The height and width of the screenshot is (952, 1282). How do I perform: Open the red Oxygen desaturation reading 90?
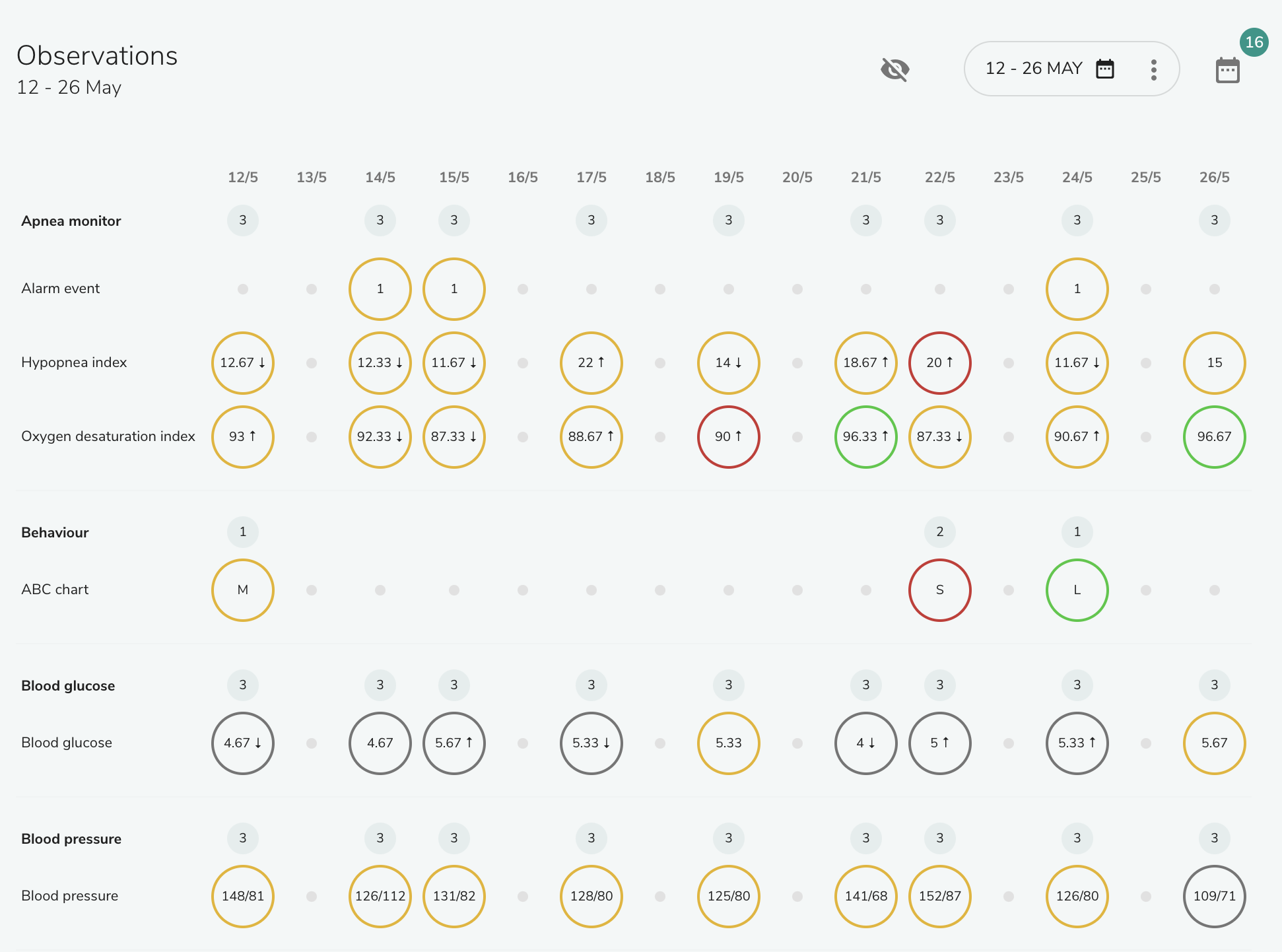click(729, 436)
